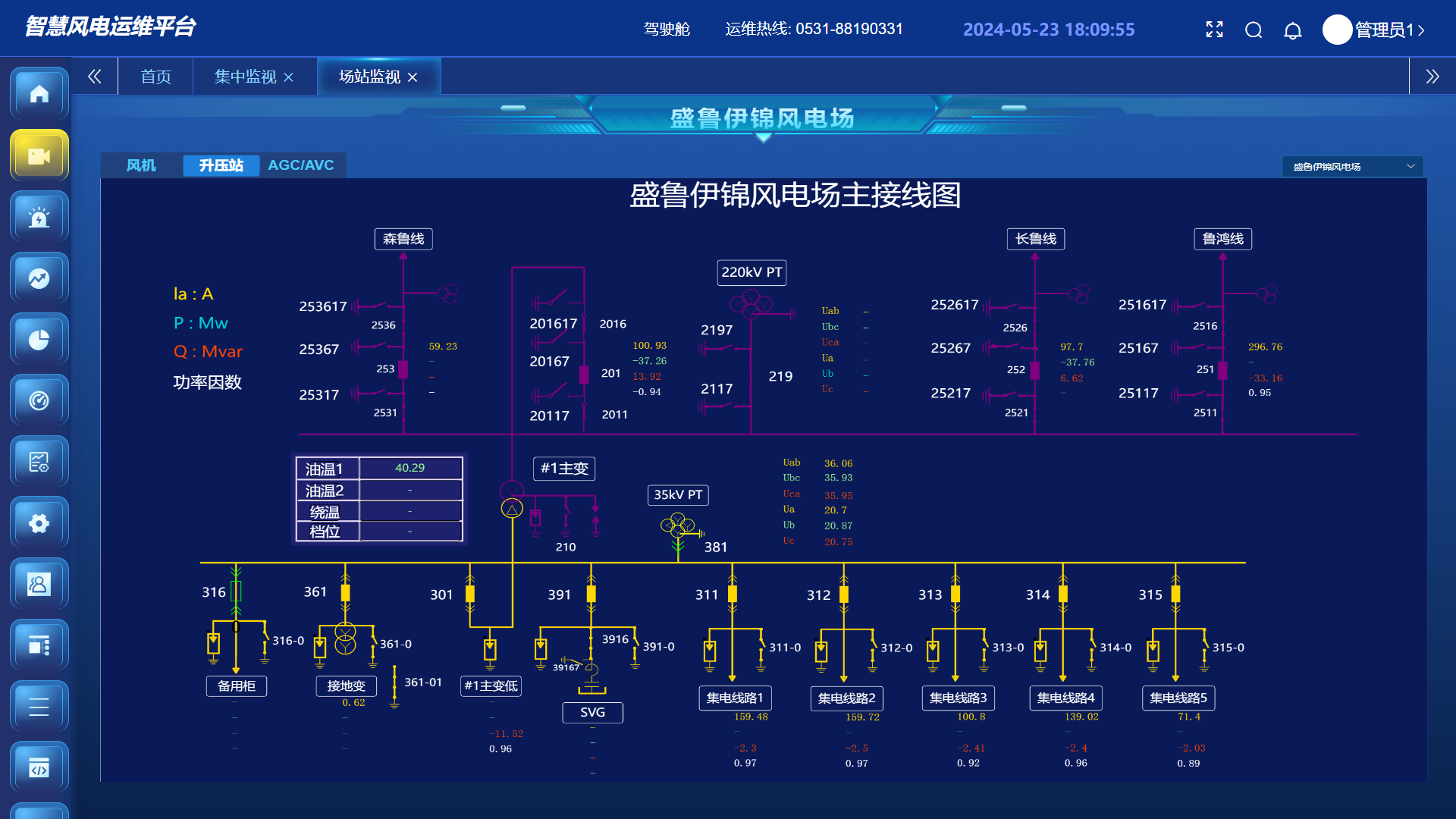The width and height of the screenshot is (1456, 819).
Task: Expand the 盛鲁伊锦风电场 station dropdown
Action: pyautogui.click(x=1352, y=167)
